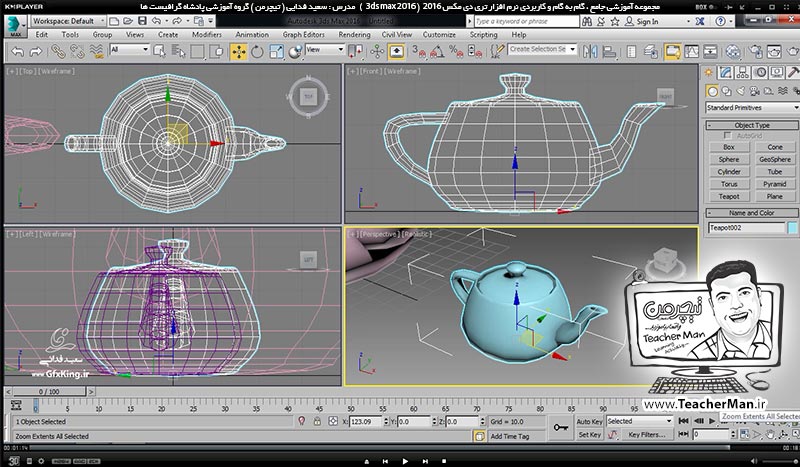The width and height of the screenshot is (800, 467).
Task: Toggle the Spinner Snap button
Action: pyautogui.click(x=474, y=52)
